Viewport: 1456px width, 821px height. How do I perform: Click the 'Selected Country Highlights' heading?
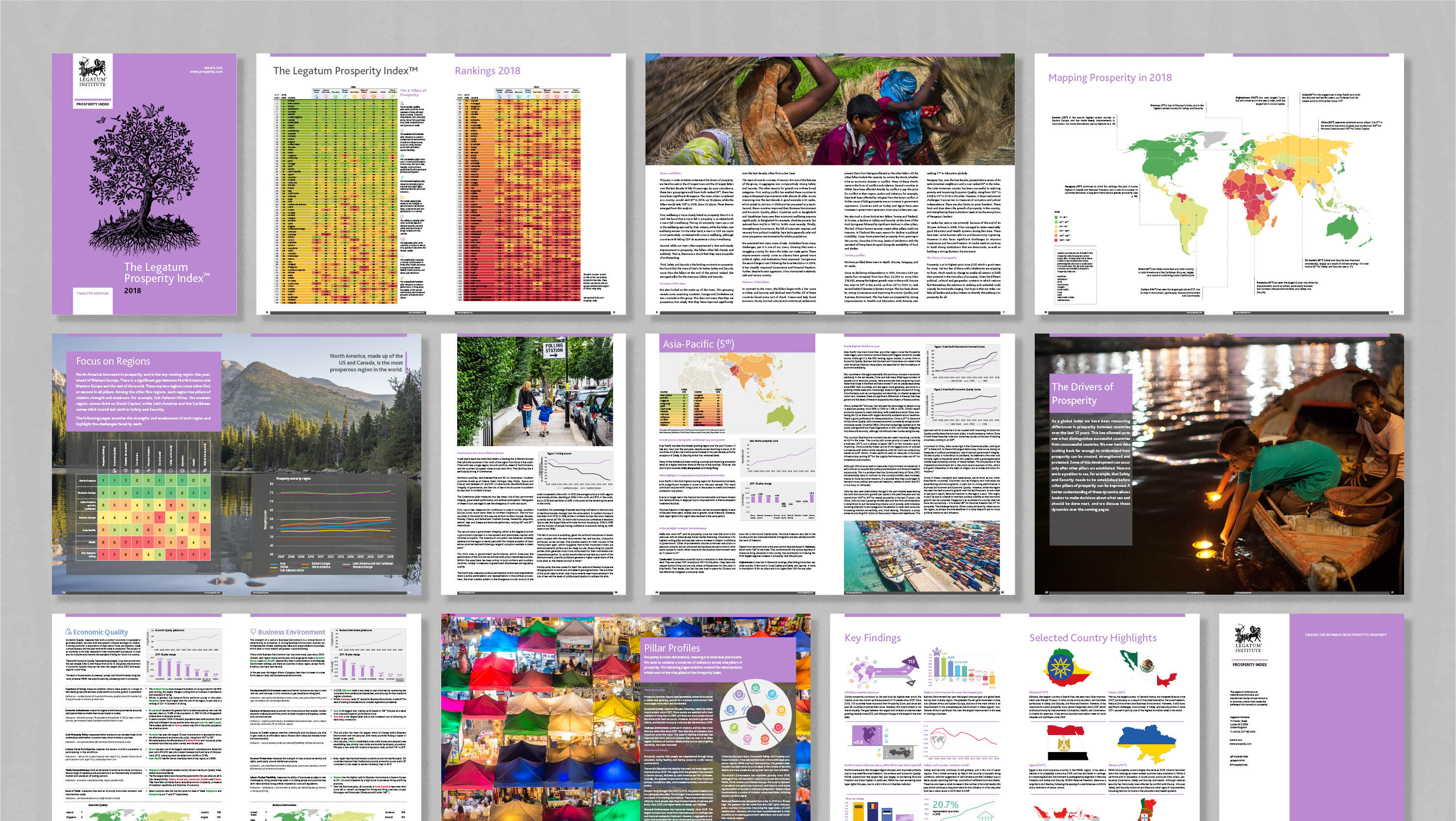pos(1093,638)
